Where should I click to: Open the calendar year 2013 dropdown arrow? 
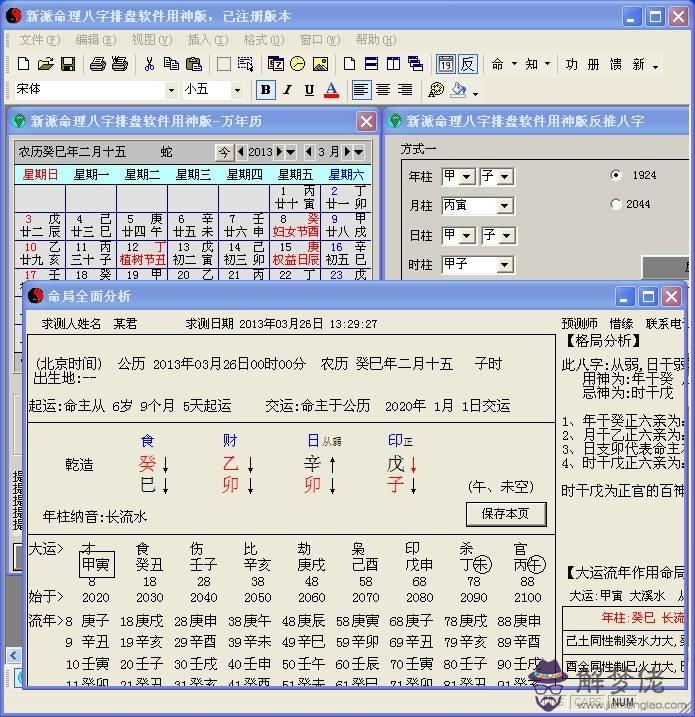pos(291,152)
